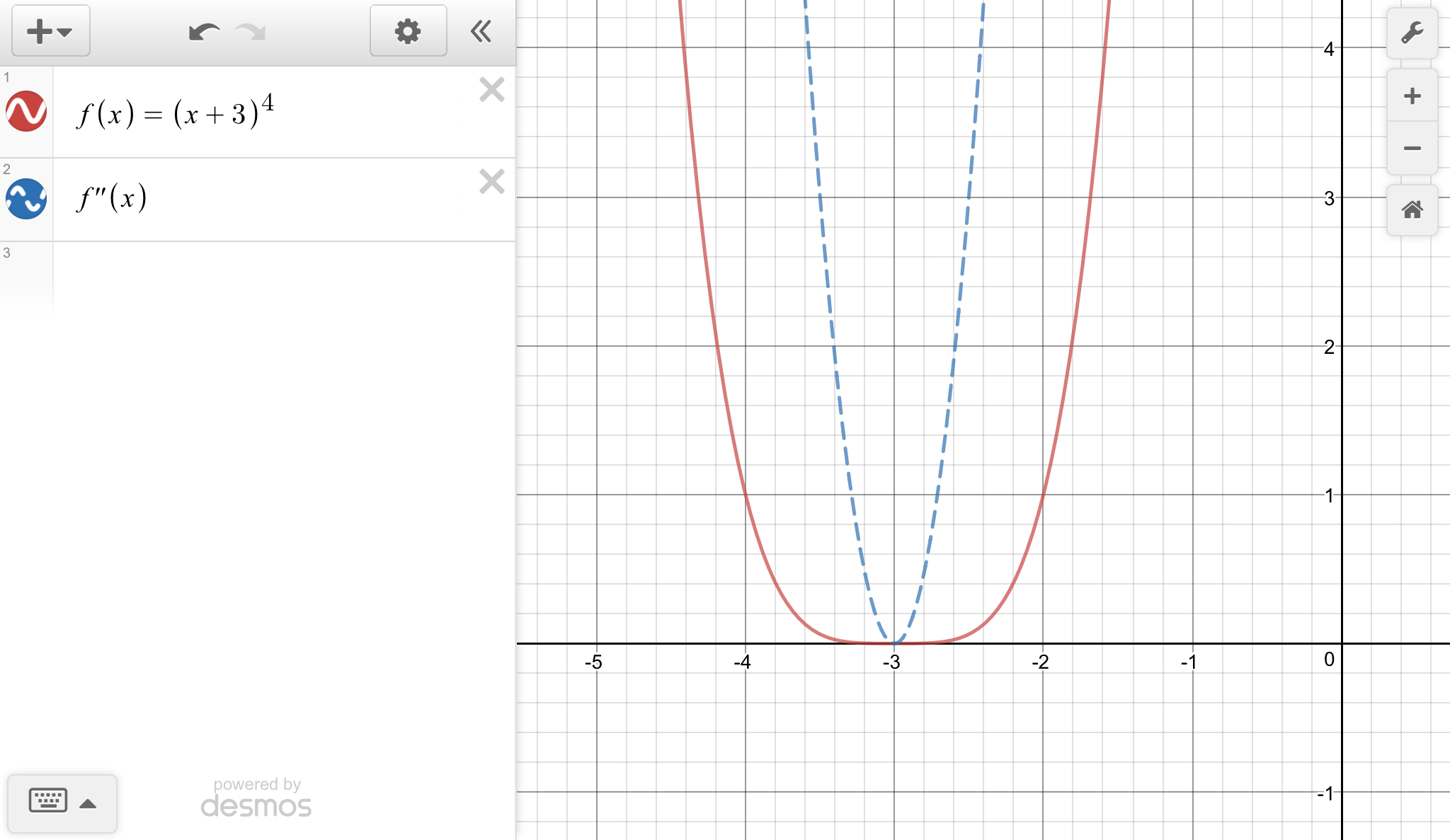Click the redo arrow icon
This screenshot has height=840, width=1450.
click(x=251, y=32)
